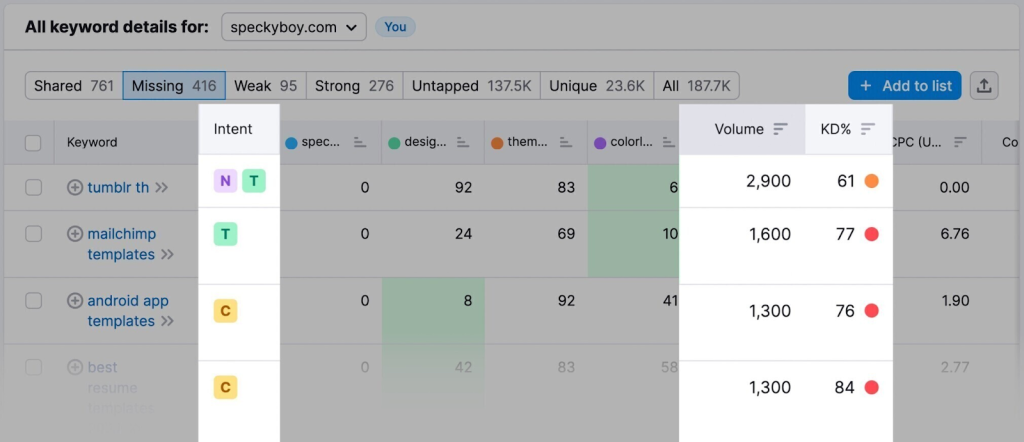Click sort icon in the green-dot competitor column

[x=463, y=143]
